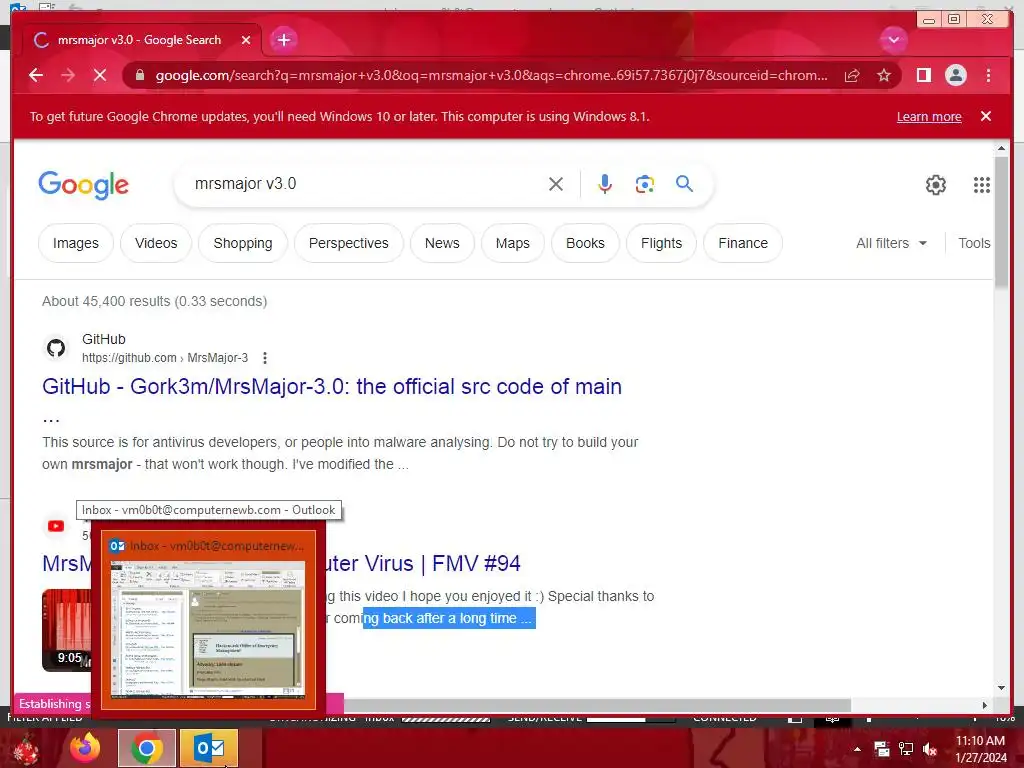Click the Action Center flag tray icon

tap(882, 749)
